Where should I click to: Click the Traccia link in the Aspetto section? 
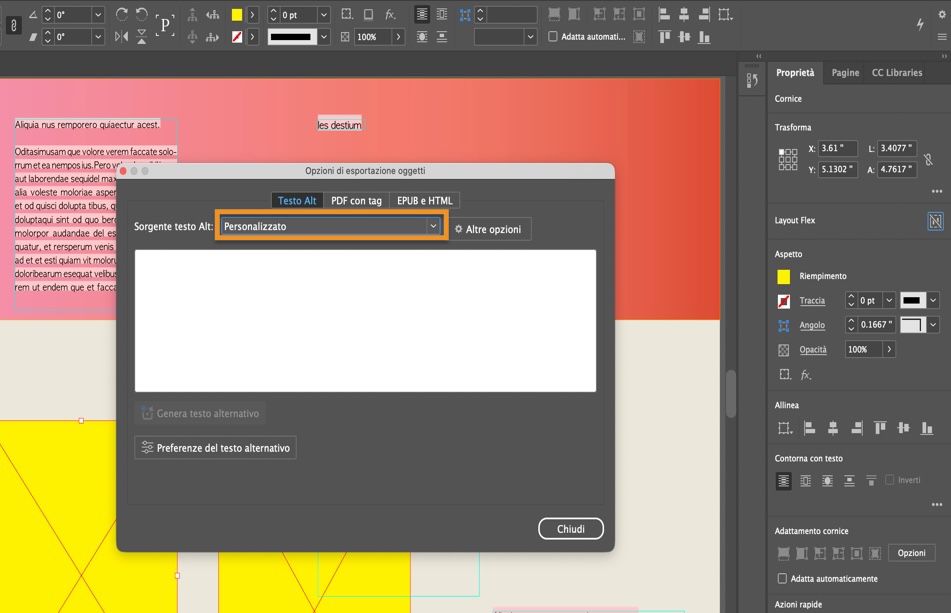coord(812,300)
